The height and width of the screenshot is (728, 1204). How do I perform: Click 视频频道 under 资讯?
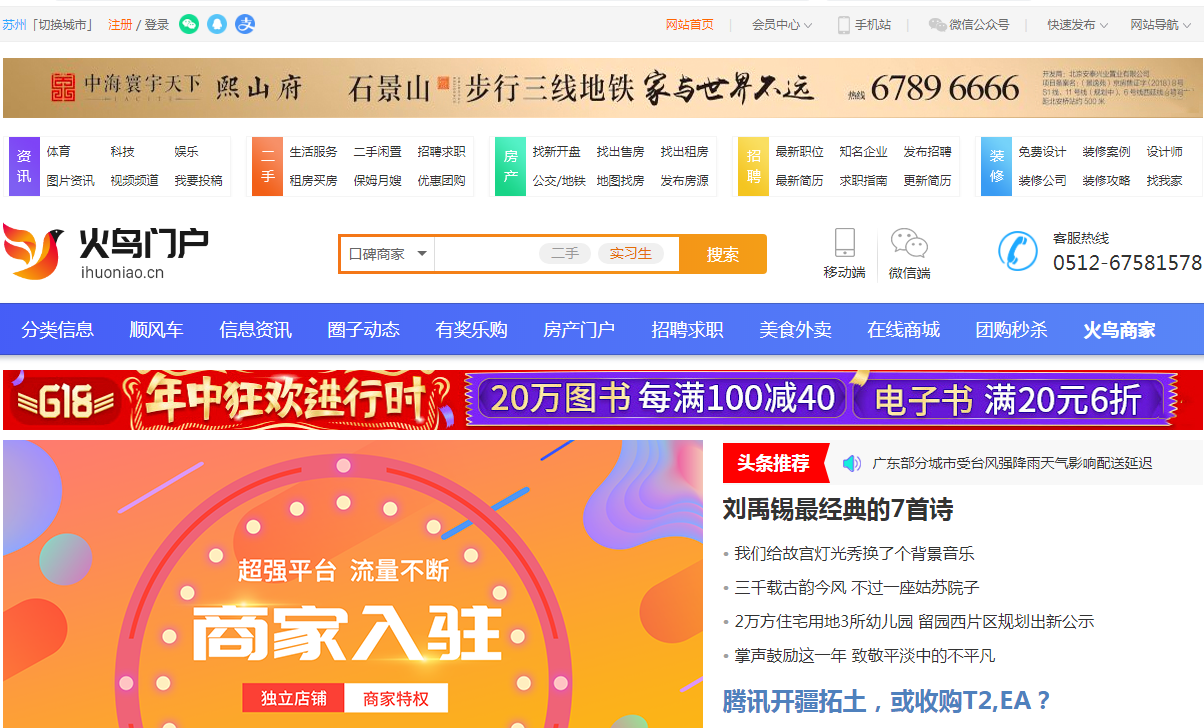point(134,181)
